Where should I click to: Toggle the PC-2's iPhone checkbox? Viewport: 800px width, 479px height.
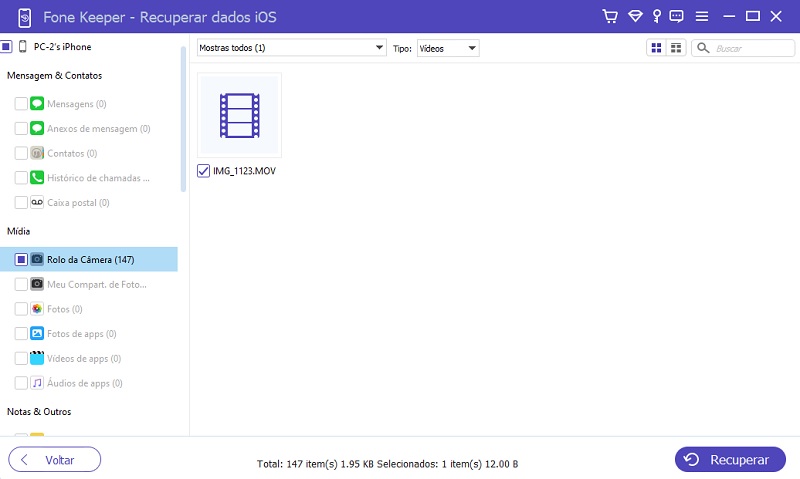(6, 46)
